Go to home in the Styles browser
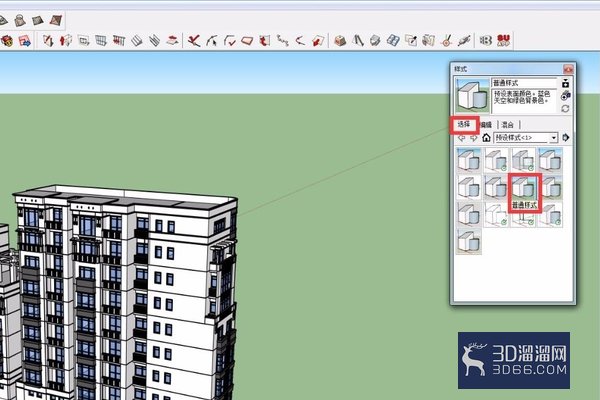 (x=486, y=137)
